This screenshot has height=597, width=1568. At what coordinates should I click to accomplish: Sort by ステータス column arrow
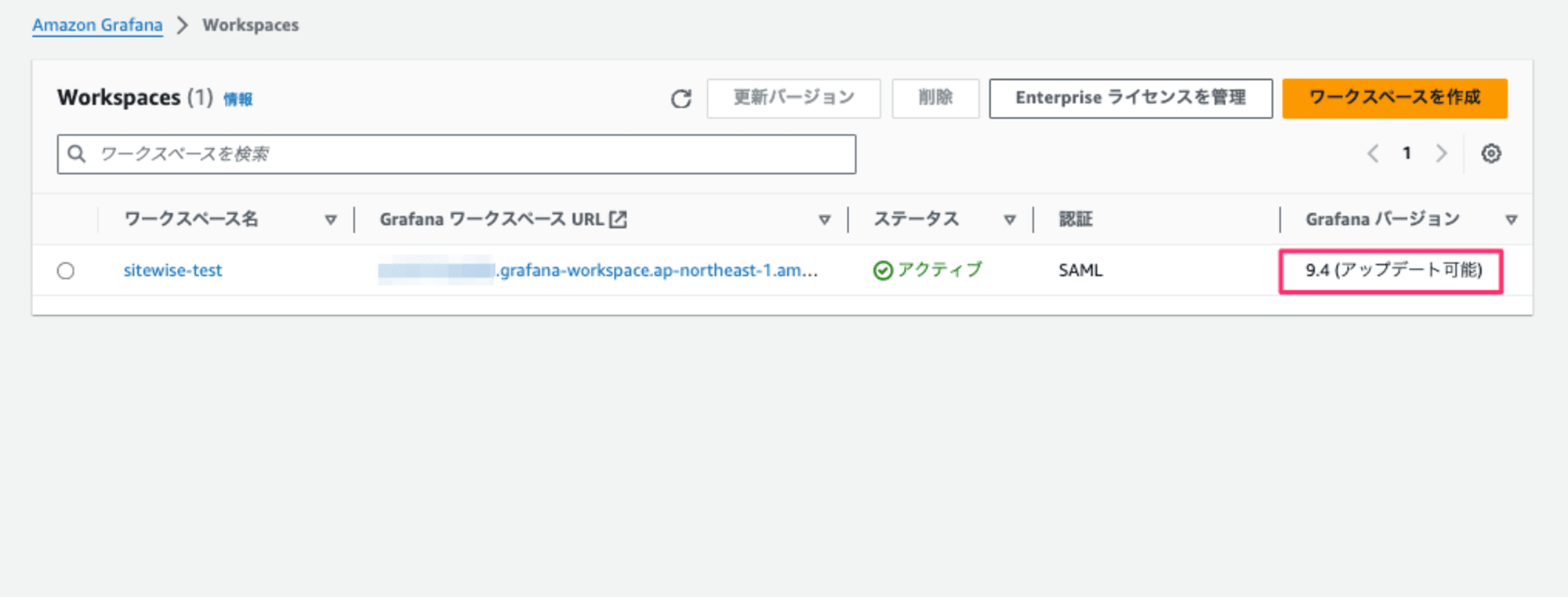1010,220
